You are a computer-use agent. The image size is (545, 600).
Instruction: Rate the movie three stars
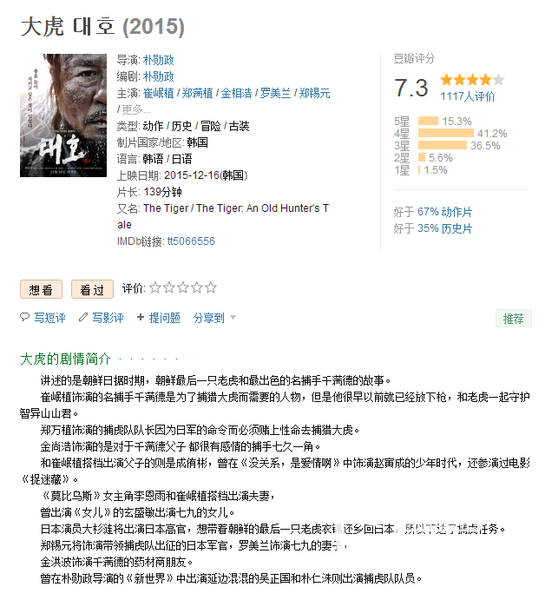[x=183, y=287]
